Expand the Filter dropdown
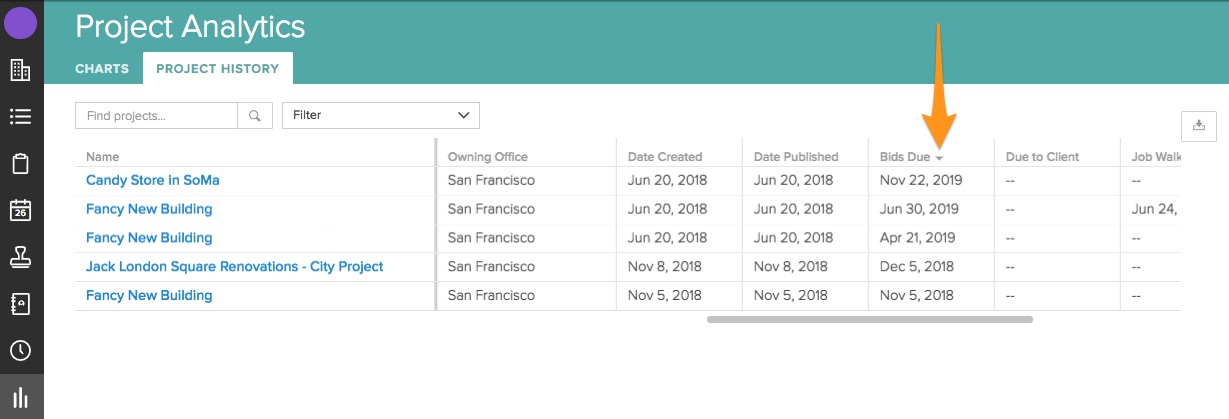Screen dimensions: 1229x419 pyautogui.click(x=380, y=116)
